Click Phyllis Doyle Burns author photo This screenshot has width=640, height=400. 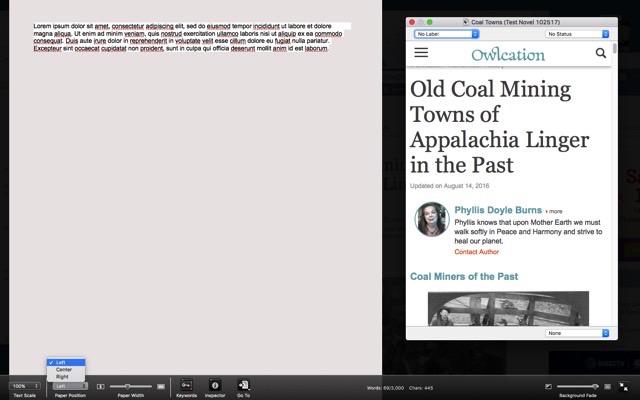tap(432, 219)
